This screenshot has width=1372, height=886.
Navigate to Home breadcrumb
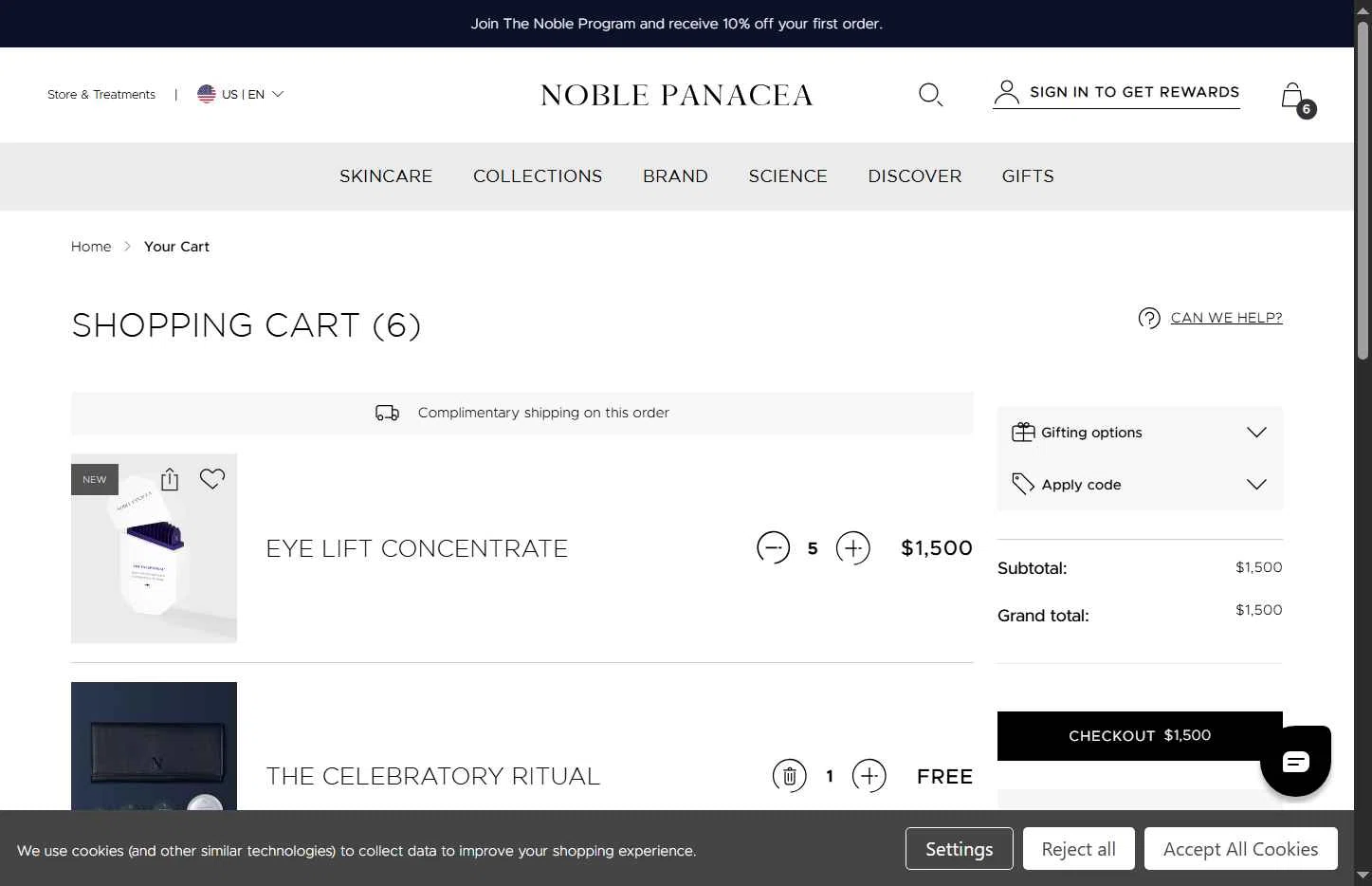pos(91,247)
